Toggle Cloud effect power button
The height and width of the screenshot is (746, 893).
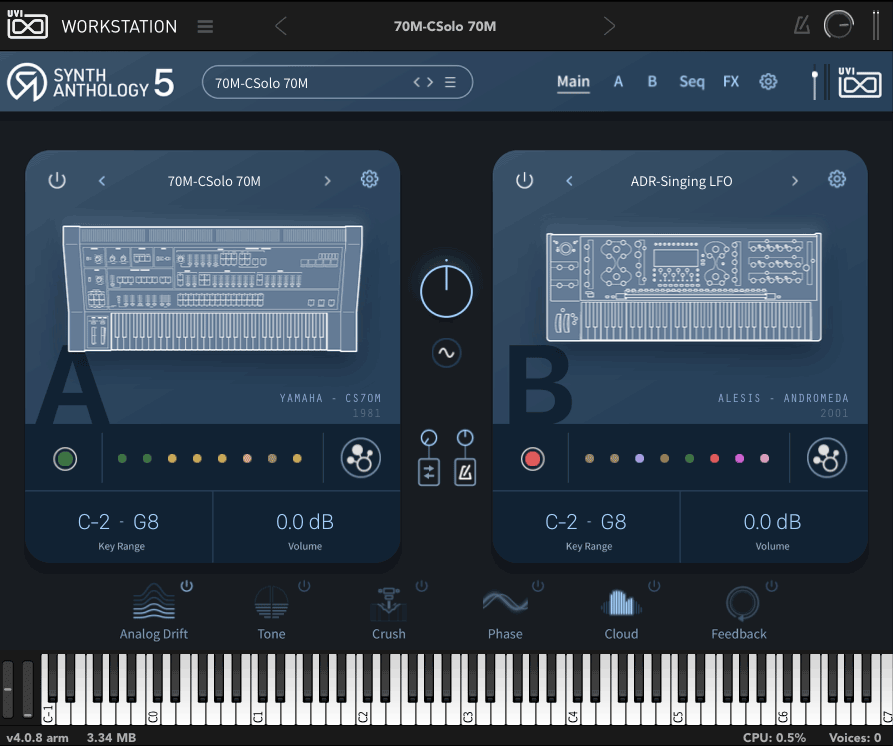pyautogui.click(x=654, y=585)
